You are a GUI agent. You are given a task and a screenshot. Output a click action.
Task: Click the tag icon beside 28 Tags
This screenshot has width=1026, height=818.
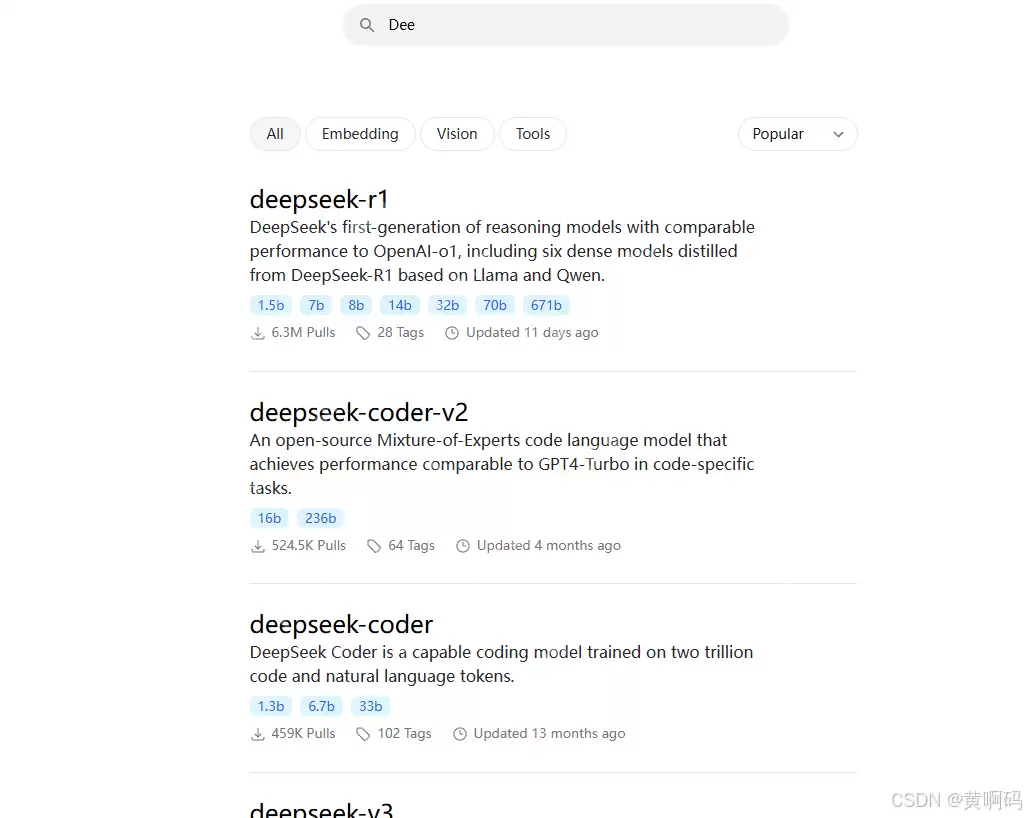point(362,332)
